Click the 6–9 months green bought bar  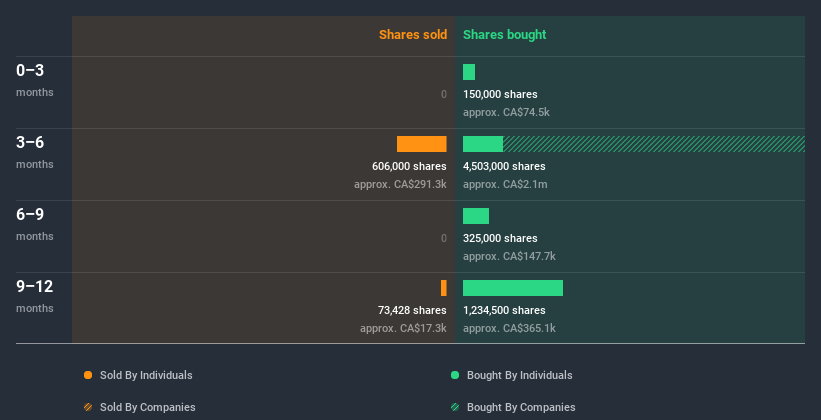click(x=476, y=216)
